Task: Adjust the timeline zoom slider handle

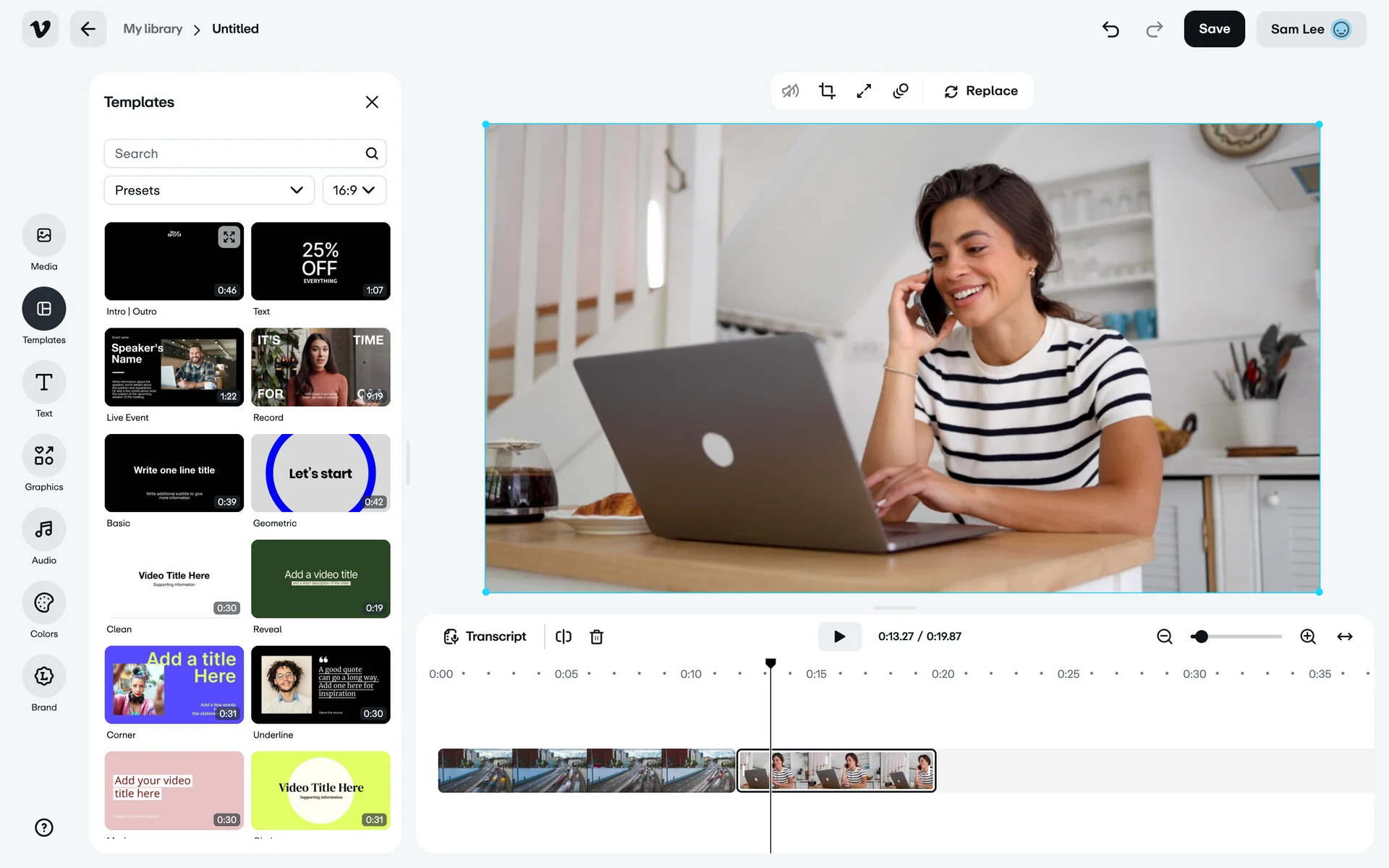Action: pos(1201,637)
